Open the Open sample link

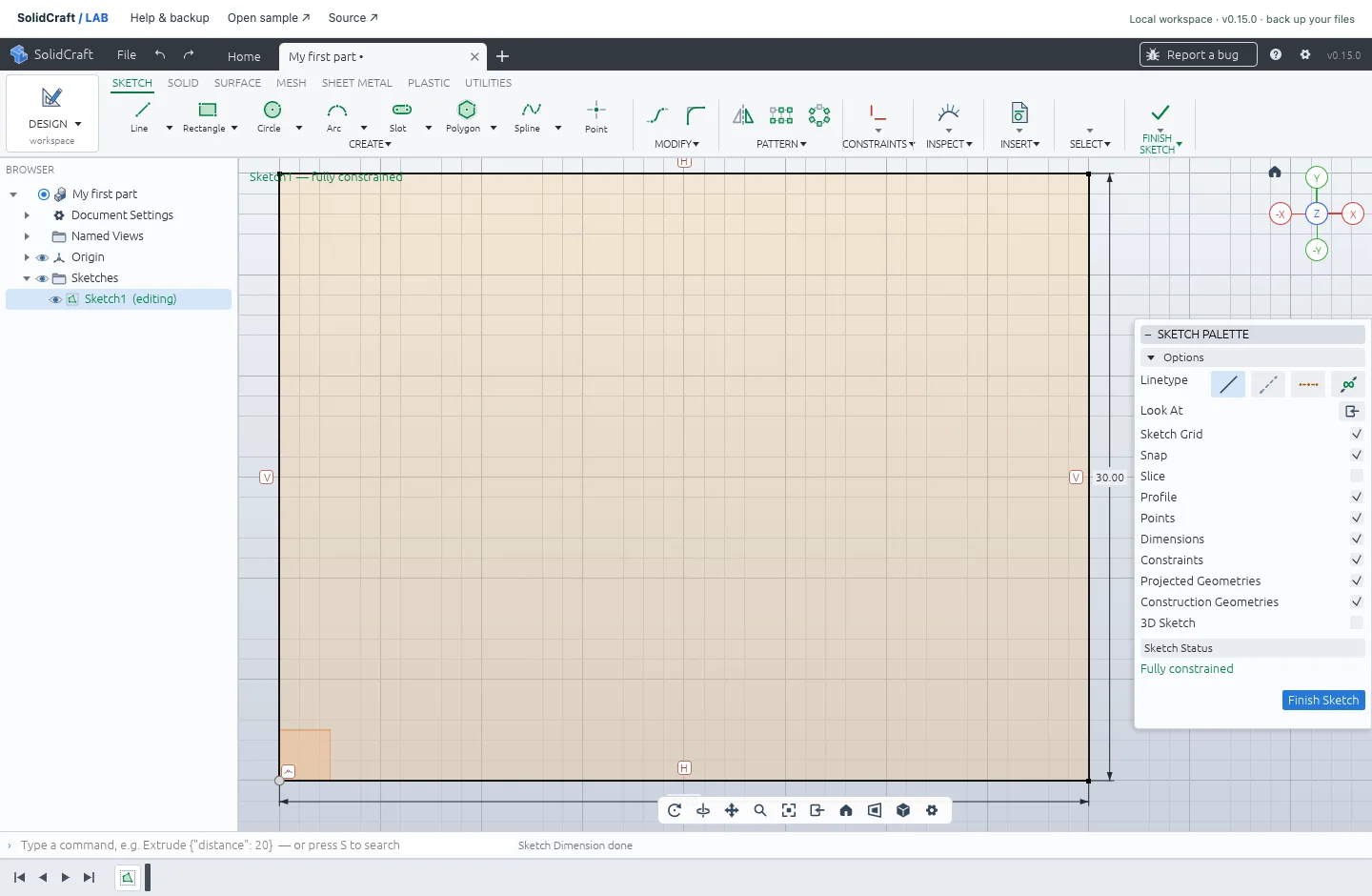point(269,18)
